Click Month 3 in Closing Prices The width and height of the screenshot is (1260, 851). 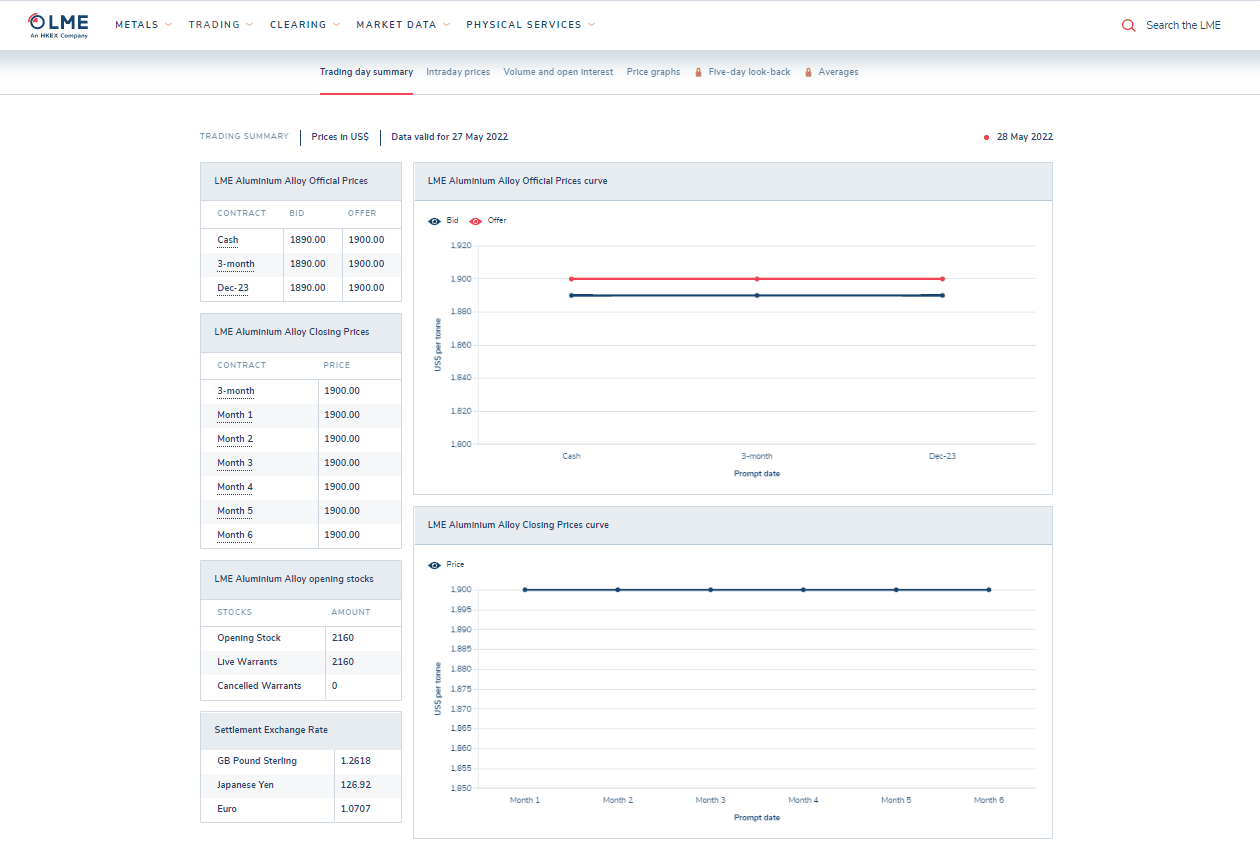coord(235,463)
